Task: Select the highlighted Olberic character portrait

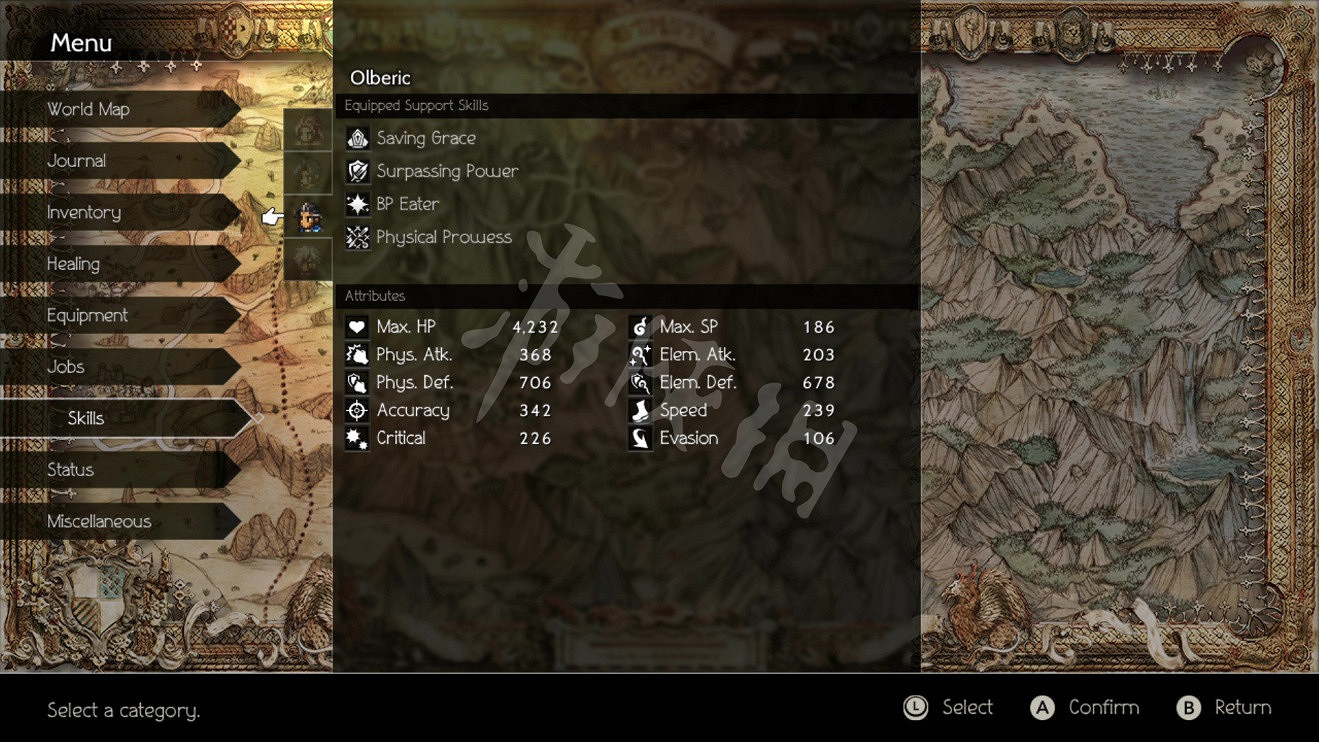Action: coord(309,217)
